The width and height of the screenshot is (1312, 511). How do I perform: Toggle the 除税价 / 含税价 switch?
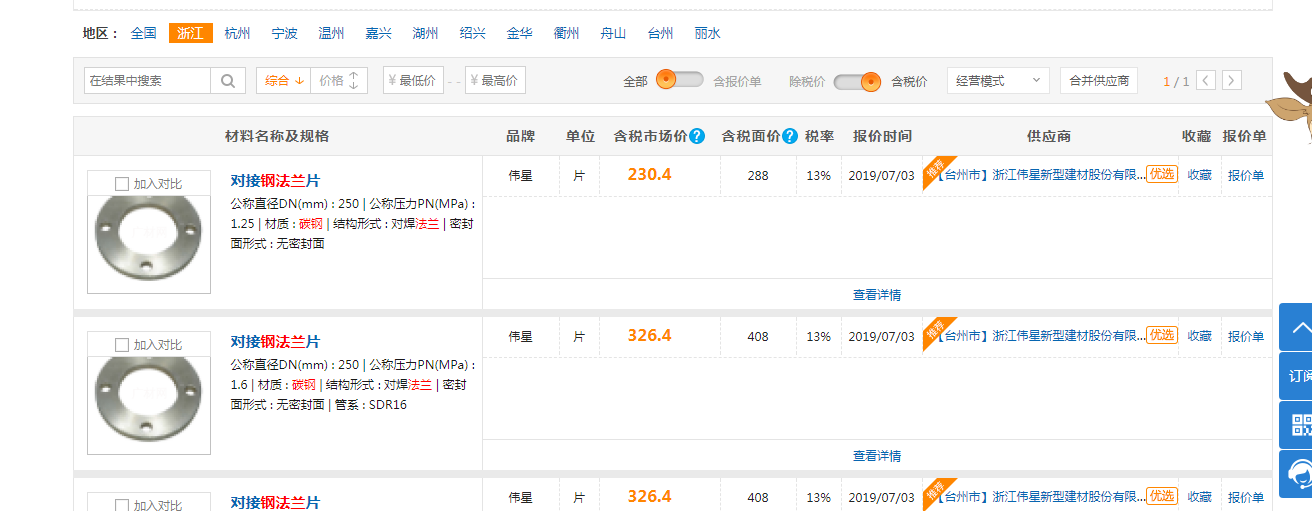pos(857,81)
